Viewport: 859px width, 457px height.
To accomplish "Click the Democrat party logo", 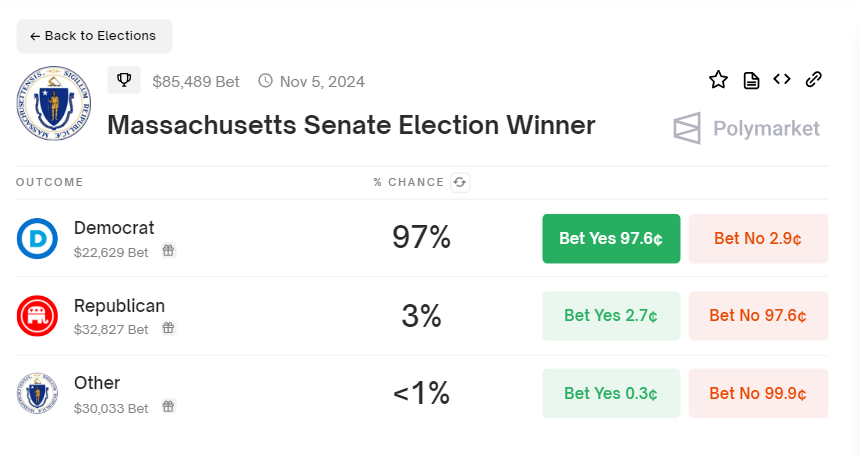I will pos(38,238).
